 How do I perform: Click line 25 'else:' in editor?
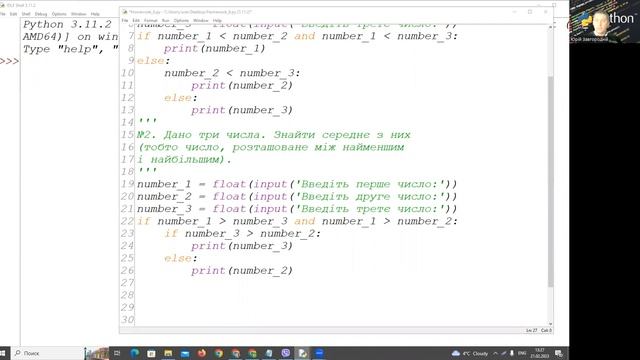[x=180, y=258]
